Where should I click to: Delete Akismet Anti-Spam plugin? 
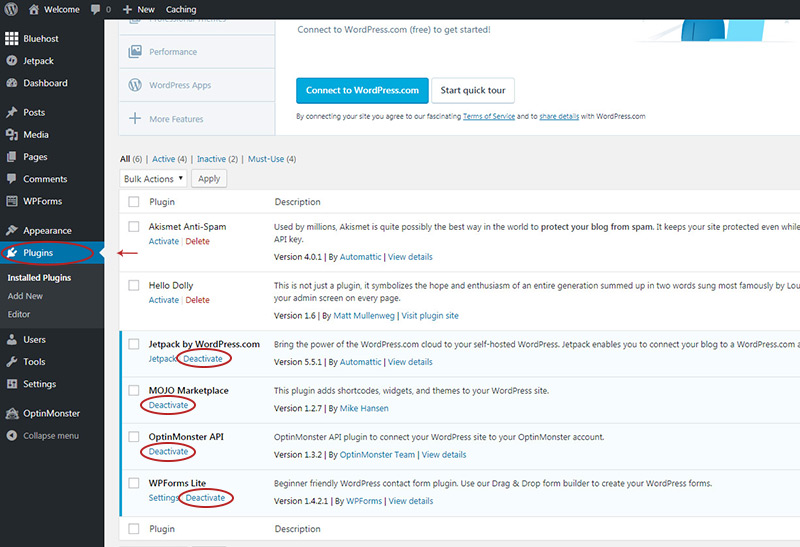(x=197, y=241)
